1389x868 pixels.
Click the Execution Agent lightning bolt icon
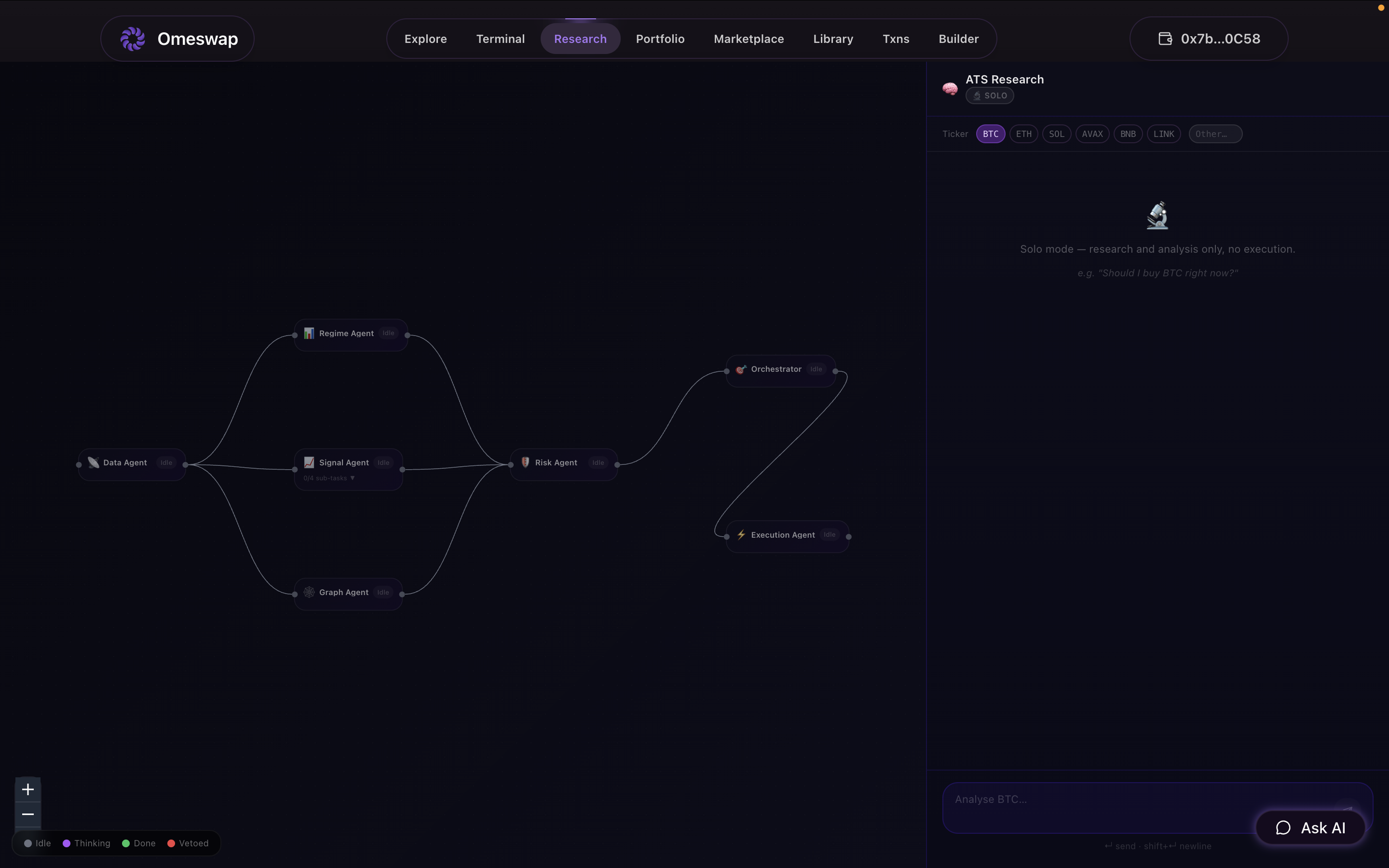tap(741, 534)
